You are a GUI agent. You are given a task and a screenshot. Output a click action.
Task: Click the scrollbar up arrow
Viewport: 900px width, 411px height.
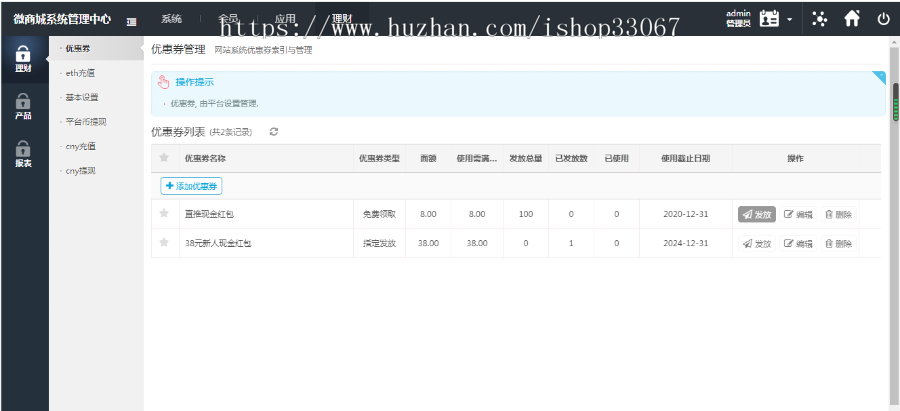coord(895,42)
